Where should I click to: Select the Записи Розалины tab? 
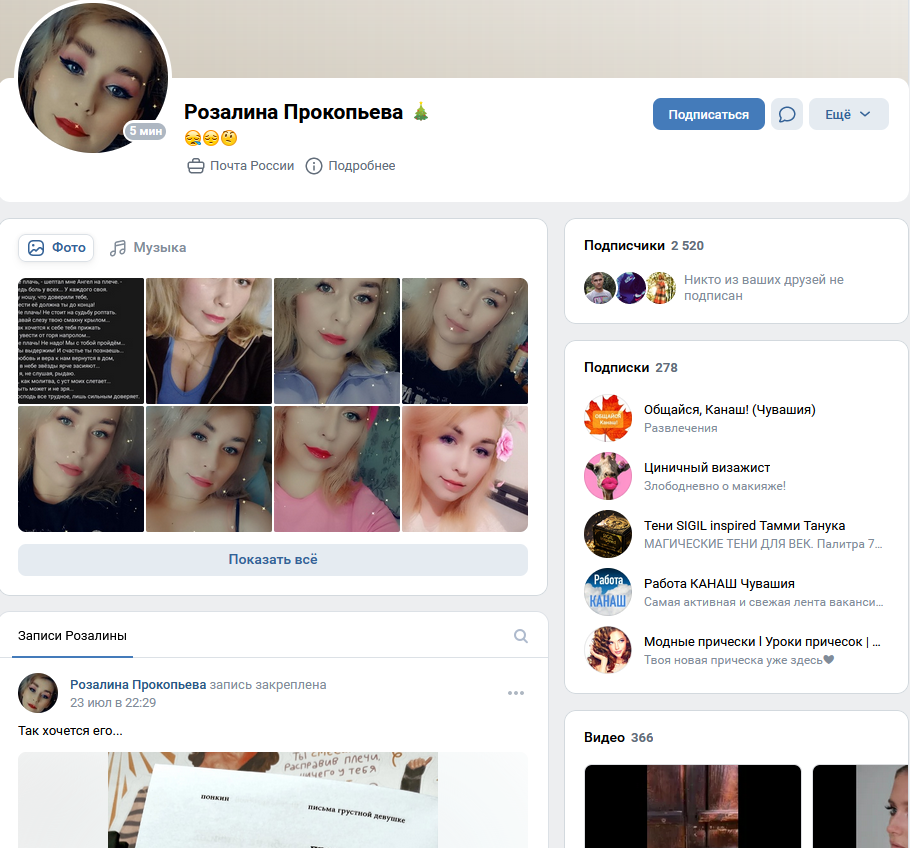[x=72, y=636]
